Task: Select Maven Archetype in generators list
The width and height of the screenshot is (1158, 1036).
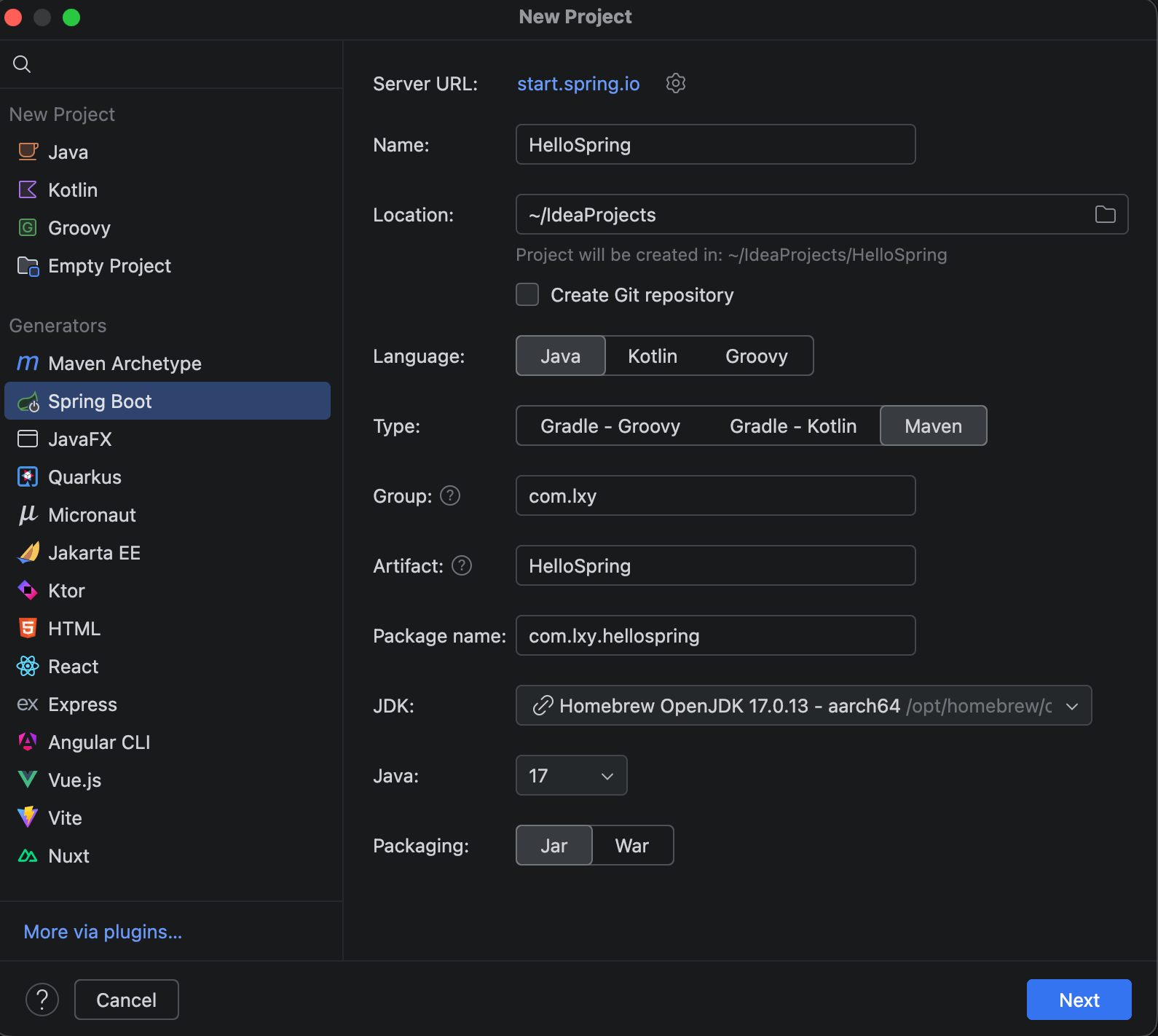Action: (x=125, y=364)
